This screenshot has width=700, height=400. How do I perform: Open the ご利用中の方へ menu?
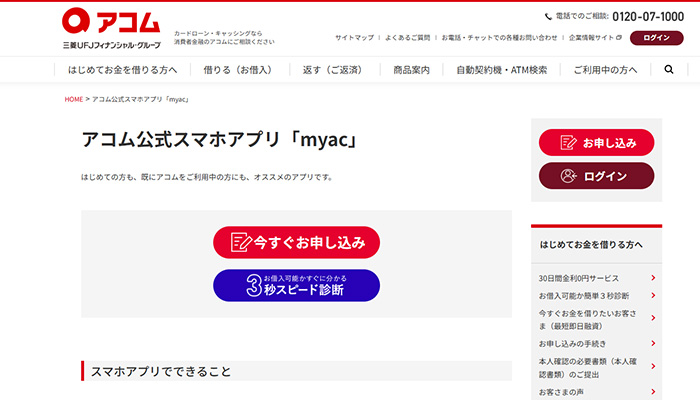(x=605, y=70)
